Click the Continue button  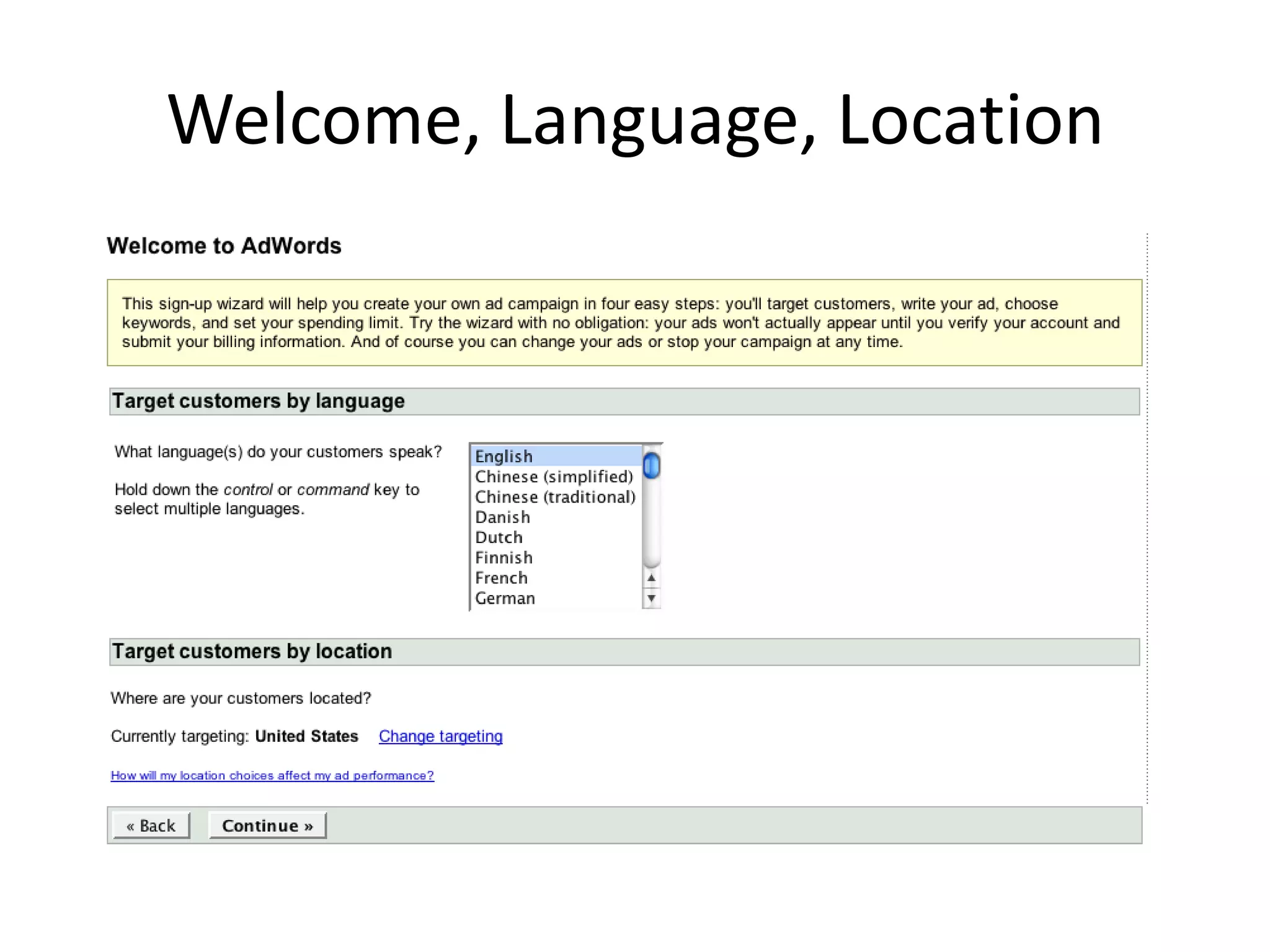point(267,826)
